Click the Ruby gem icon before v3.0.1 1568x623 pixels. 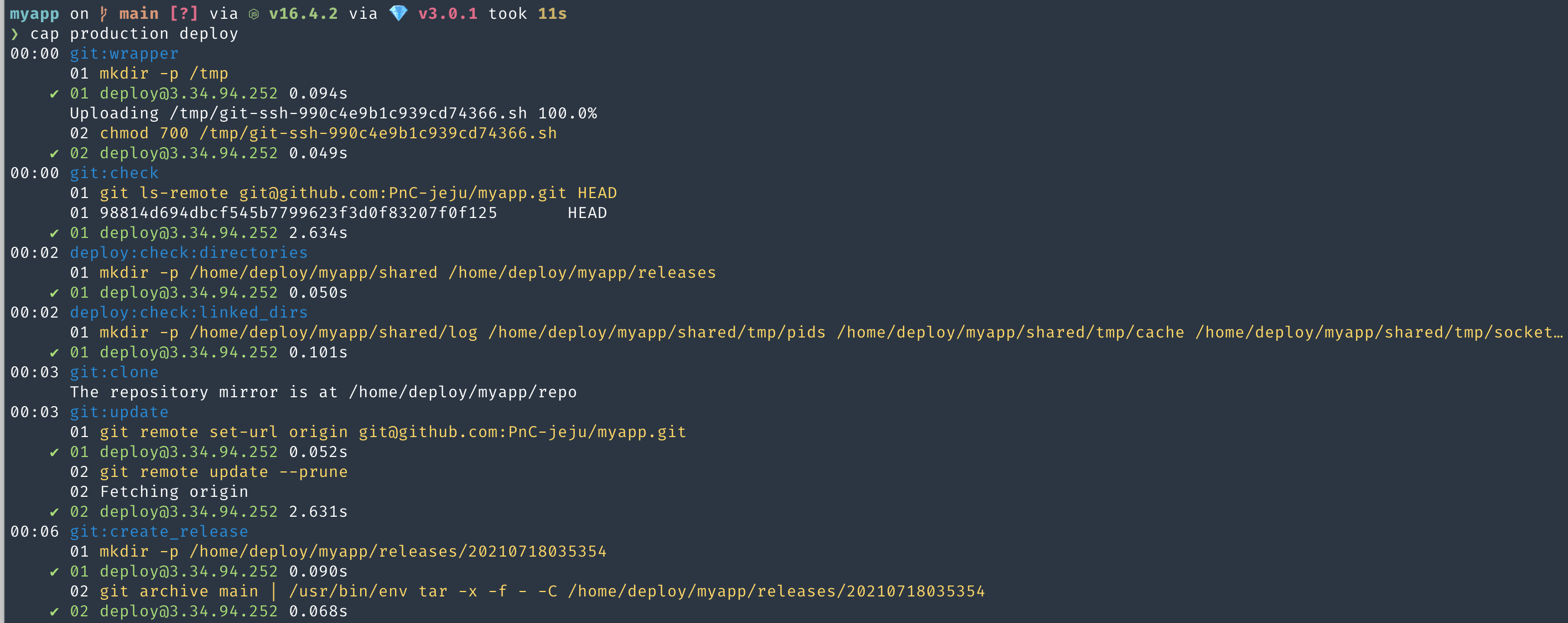click(x=398, y=13)
